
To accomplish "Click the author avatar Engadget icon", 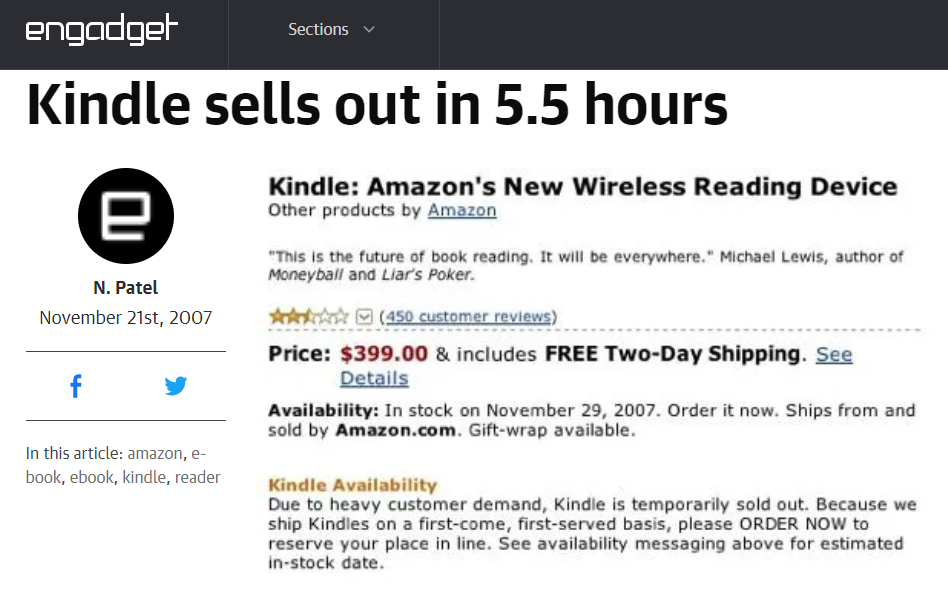I will (x=126, y=216).
